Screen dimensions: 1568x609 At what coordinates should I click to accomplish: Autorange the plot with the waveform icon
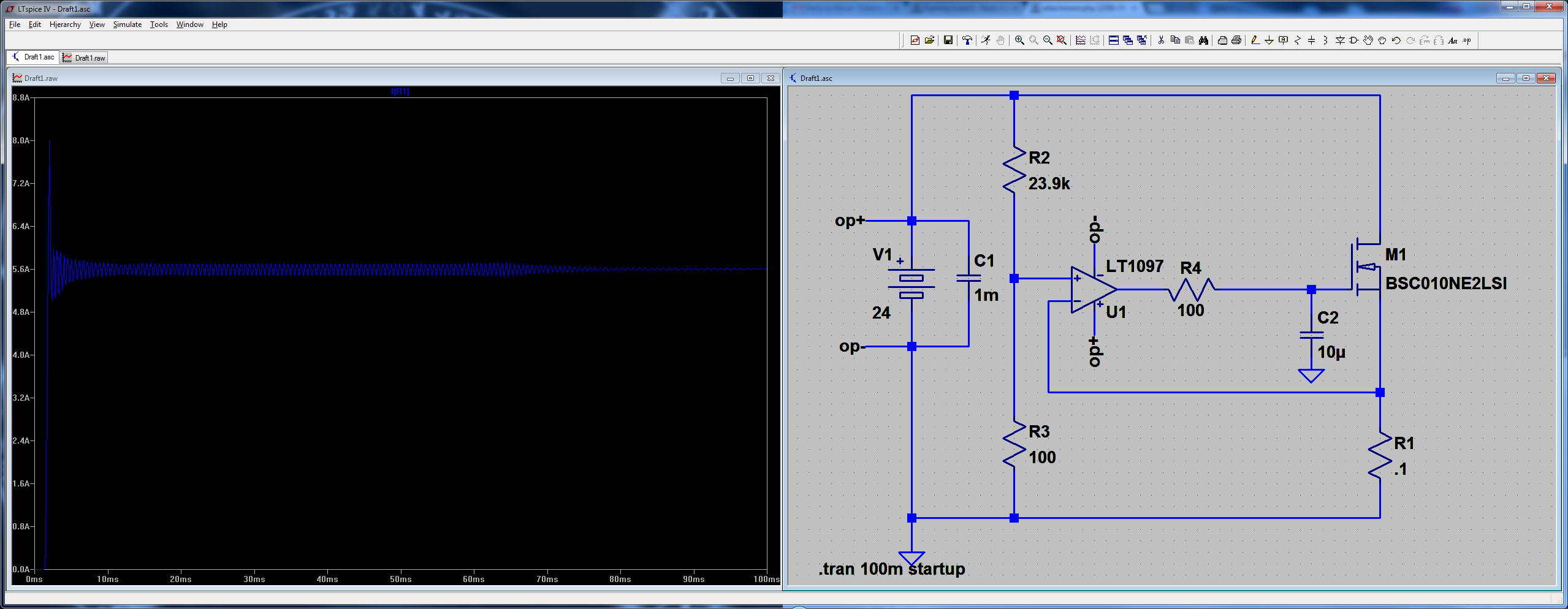(1081, 40)
